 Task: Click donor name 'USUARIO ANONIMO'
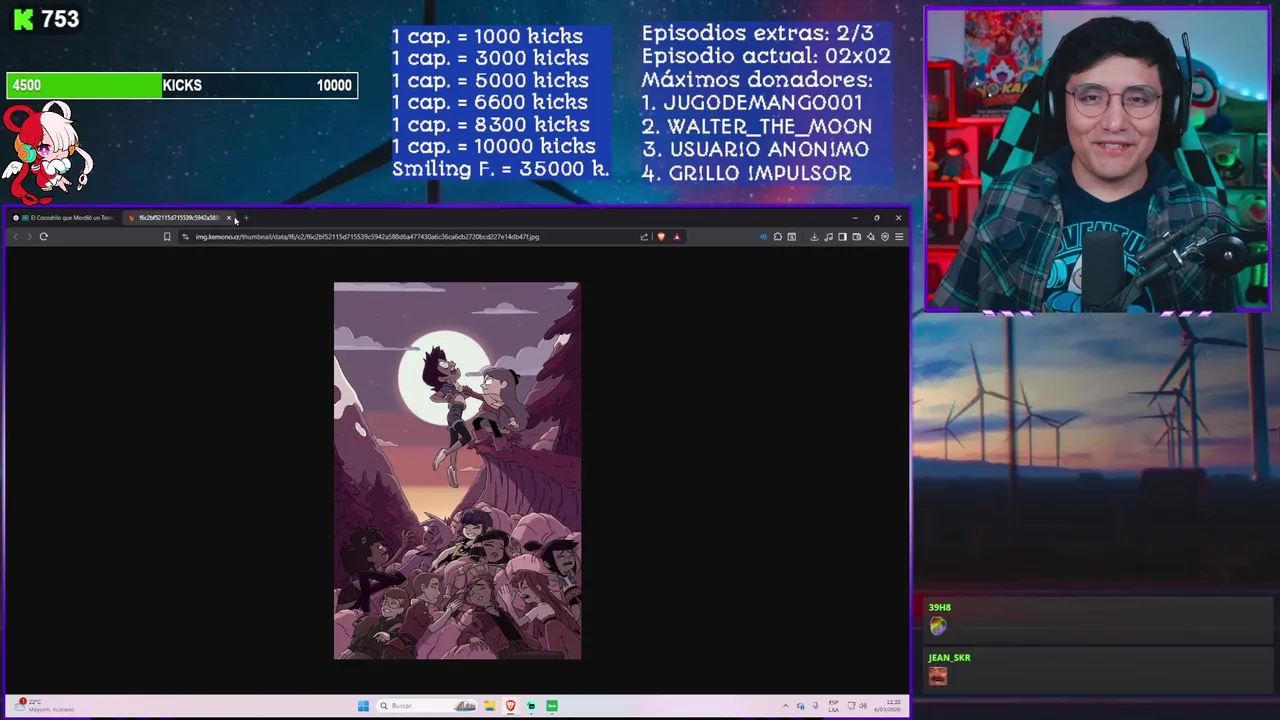pyautogui.click(x=769, y=149)
